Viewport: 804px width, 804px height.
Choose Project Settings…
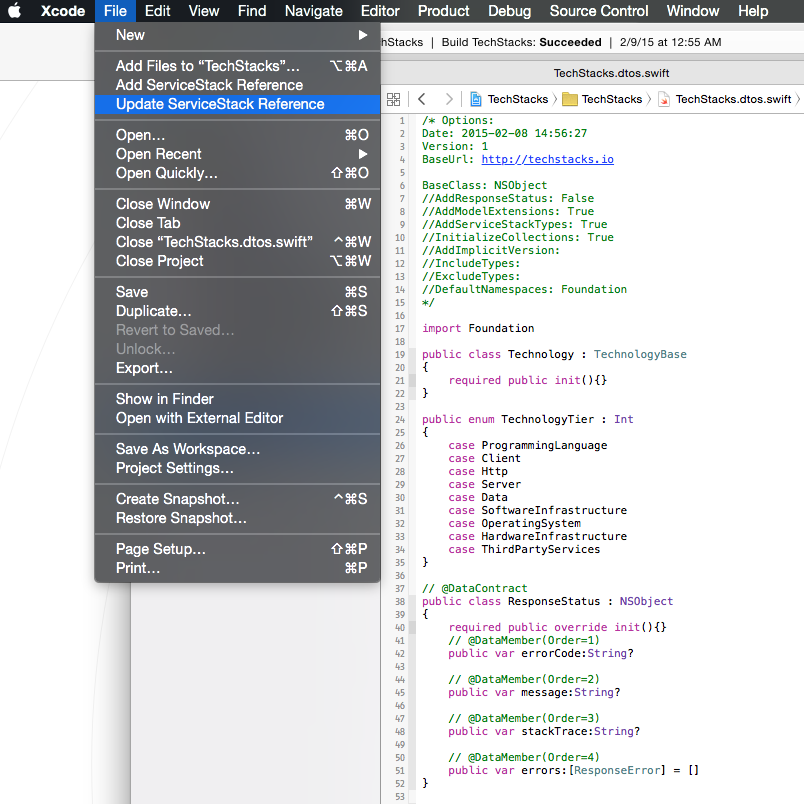pos(237,468)
